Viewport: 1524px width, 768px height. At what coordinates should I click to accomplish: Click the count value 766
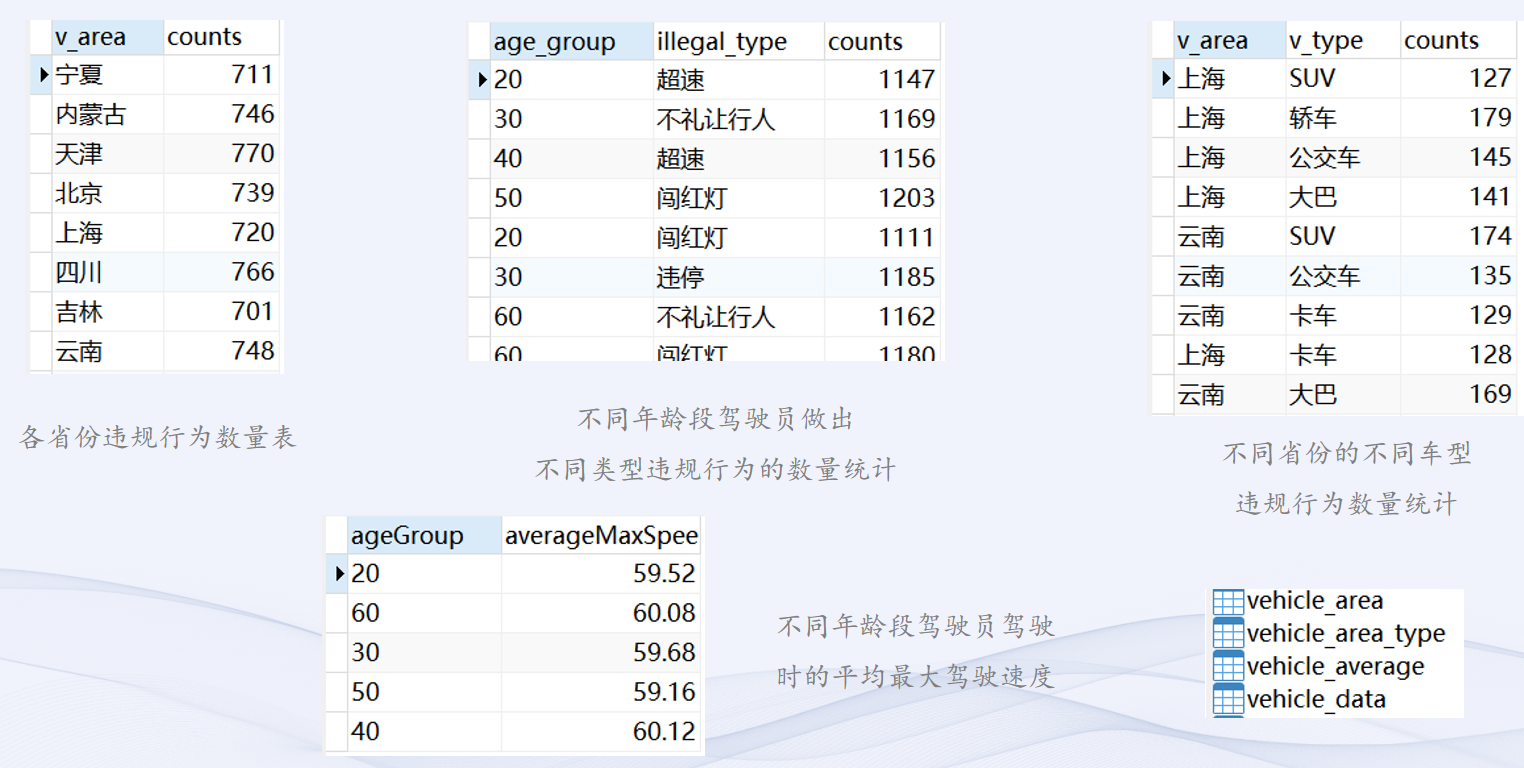252,272
